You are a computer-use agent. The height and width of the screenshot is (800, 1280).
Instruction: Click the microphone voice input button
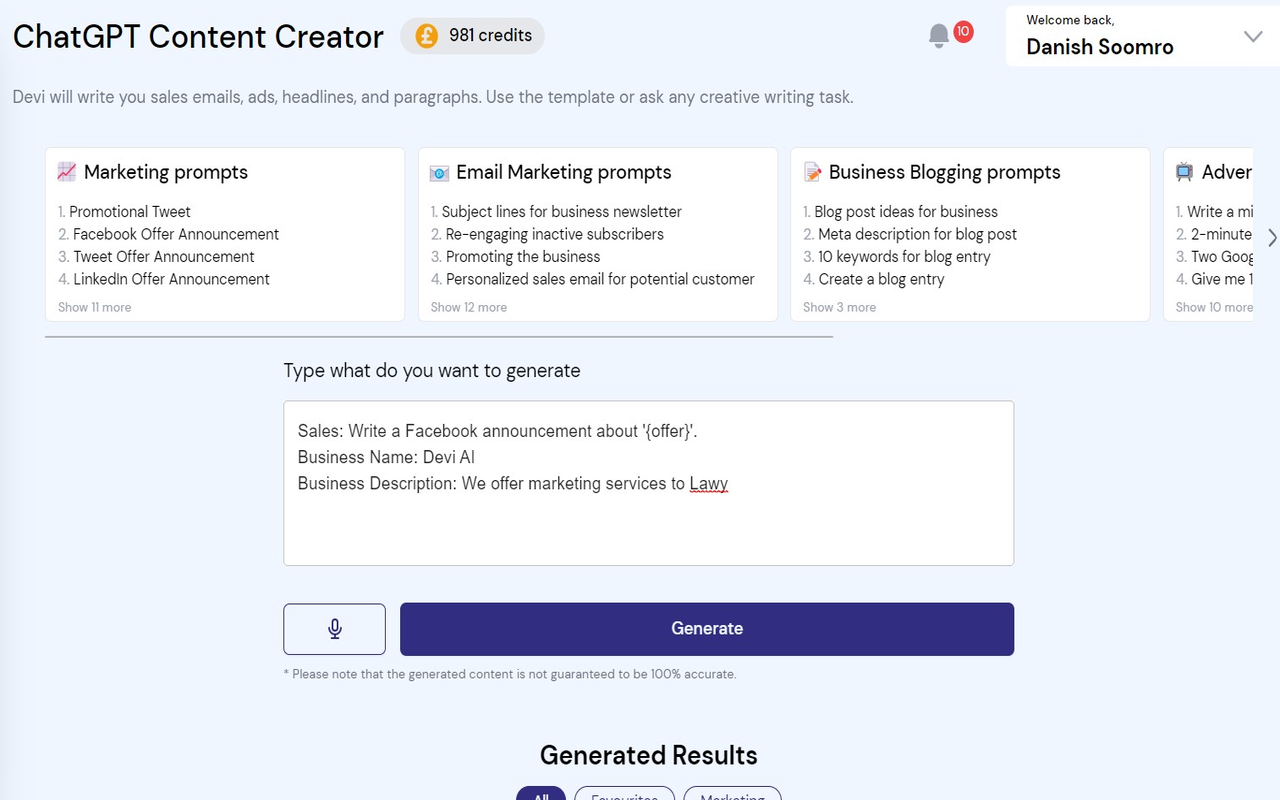(x=335, y=629)
